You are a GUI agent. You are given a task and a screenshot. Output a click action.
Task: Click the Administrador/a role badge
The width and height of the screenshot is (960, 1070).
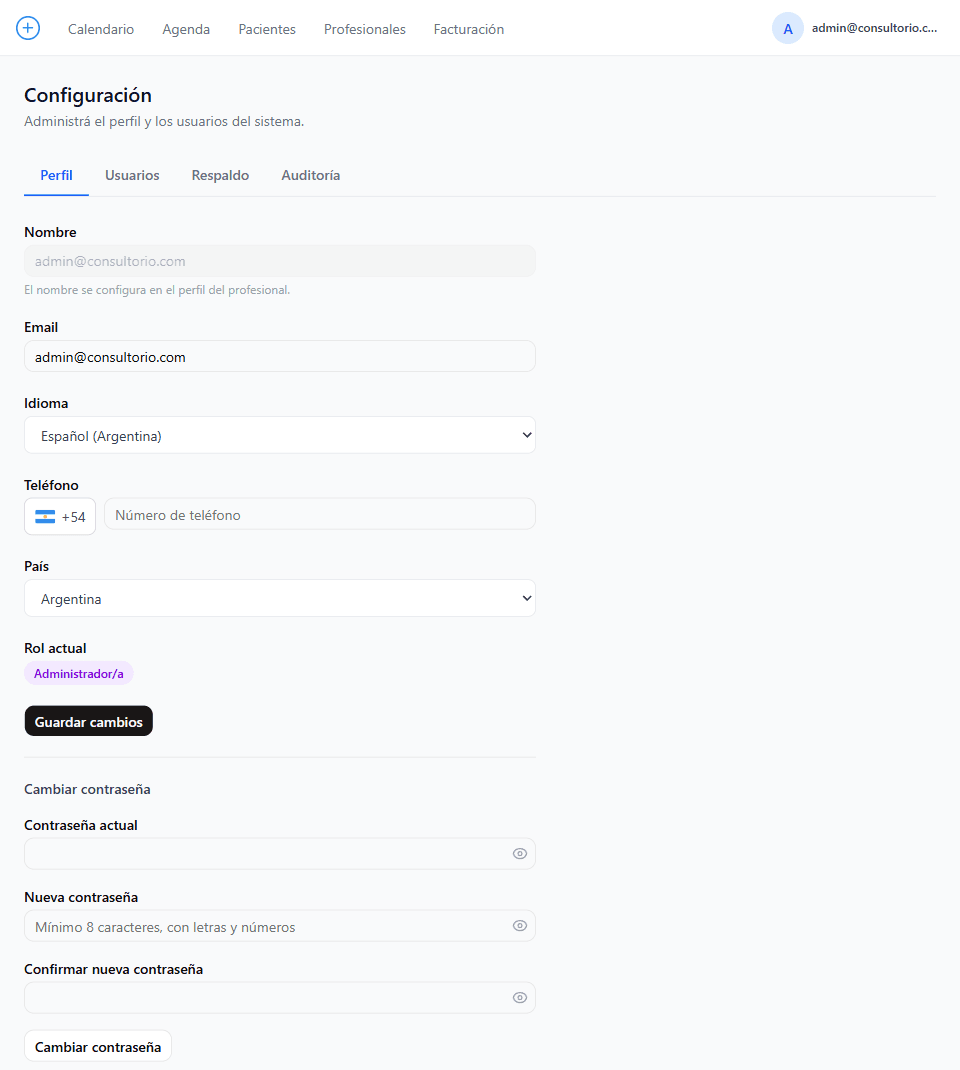click(x=78, y=674)
